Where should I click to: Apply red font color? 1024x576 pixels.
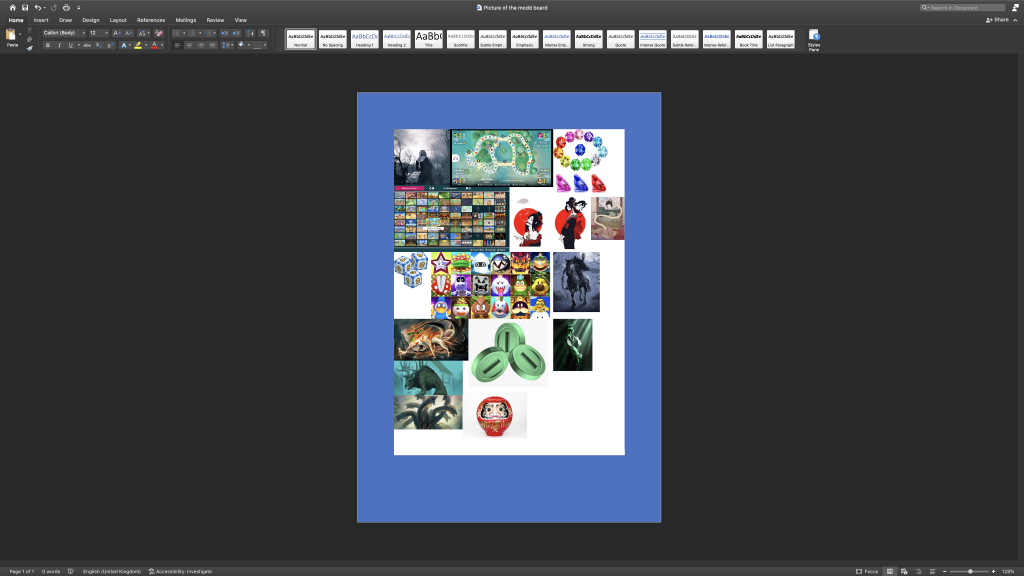pos(154,45)
